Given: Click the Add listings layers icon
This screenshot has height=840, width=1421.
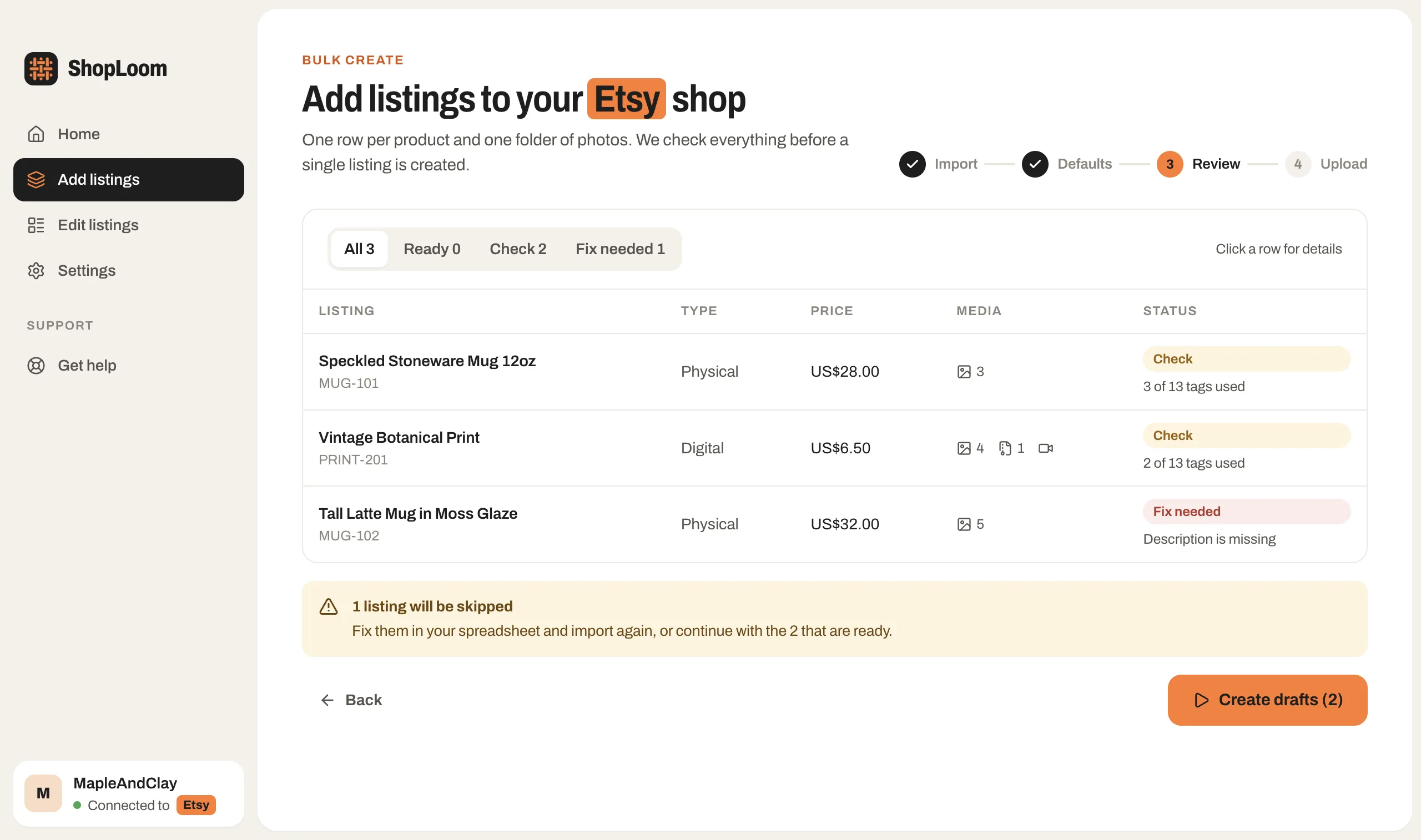Looking at the screenshot, I should click(36, 179).
